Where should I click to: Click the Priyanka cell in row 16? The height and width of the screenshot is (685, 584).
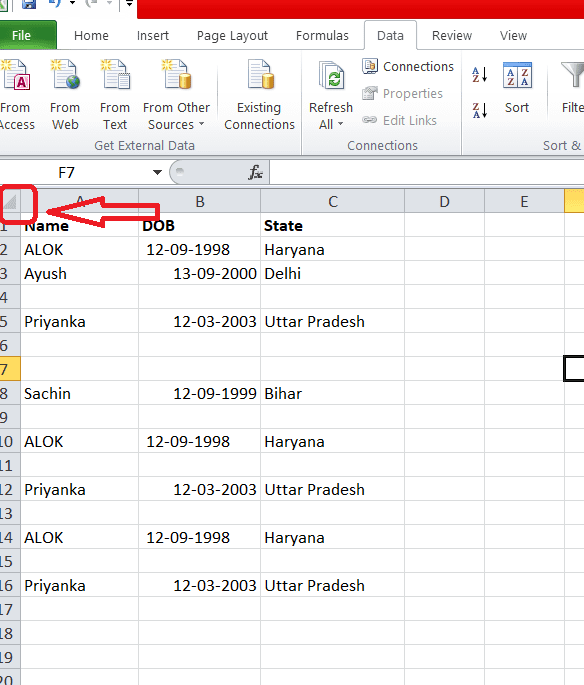click(79, 585)
